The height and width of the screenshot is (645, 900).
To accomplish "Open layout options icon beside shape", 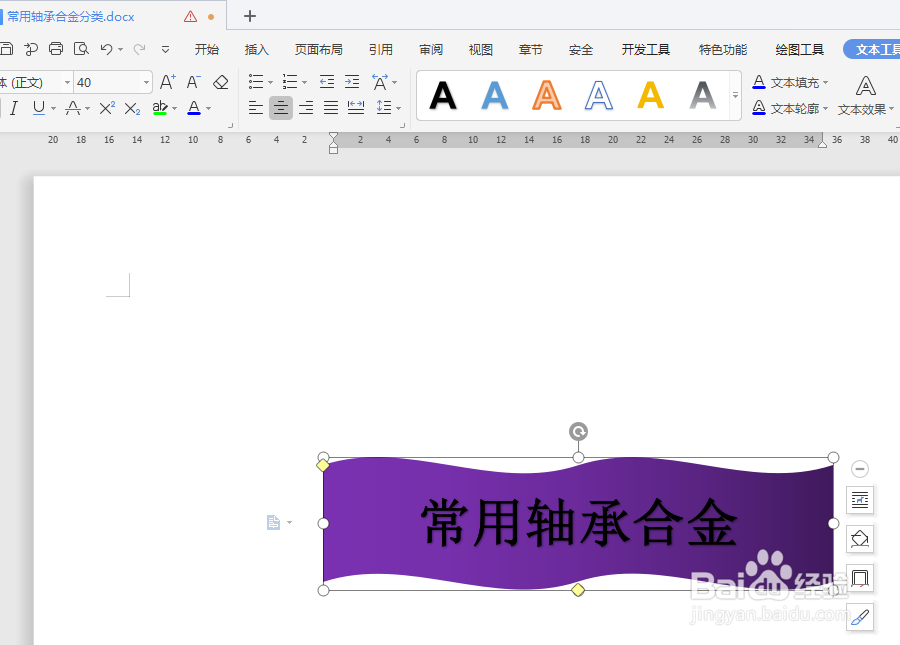I will click(860, 500).
